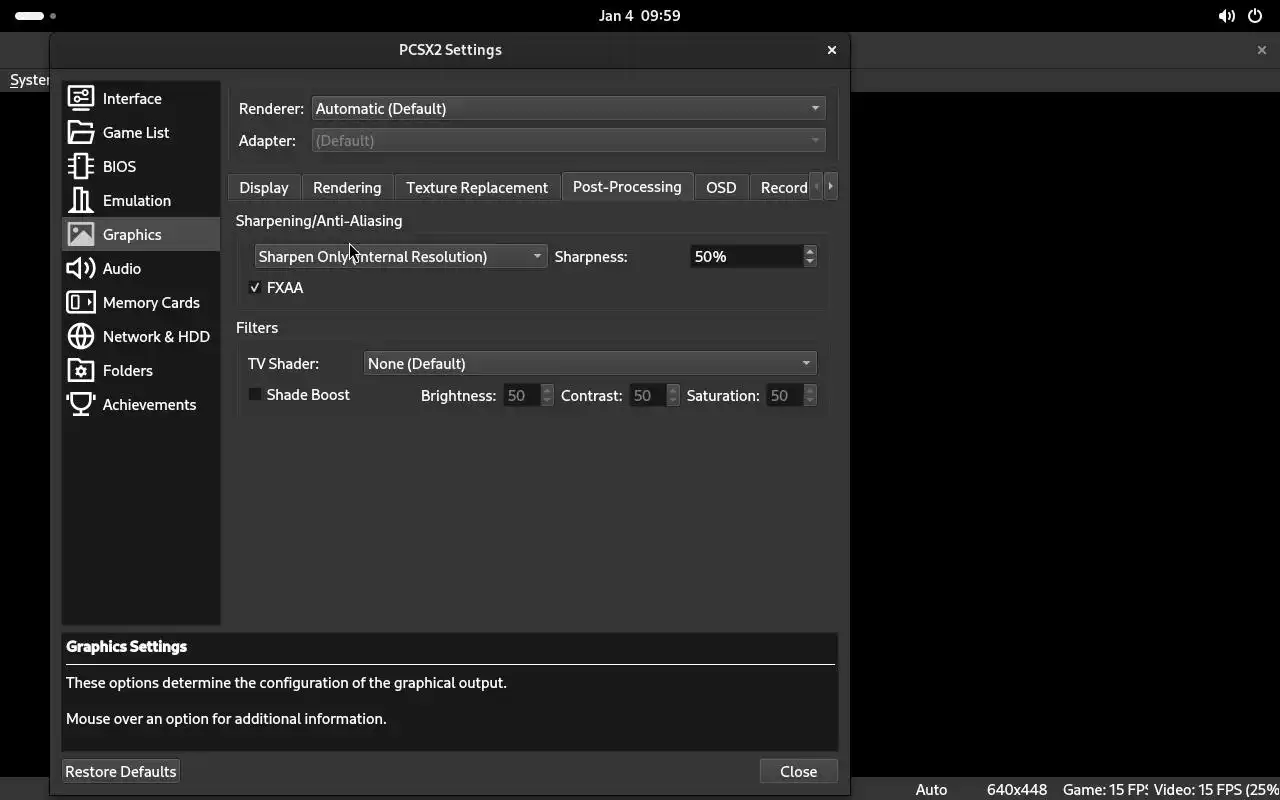This screenshot has width=1280, height=800.
Task: Open the Network & HDD globe icon
Action: coord(81,336)
